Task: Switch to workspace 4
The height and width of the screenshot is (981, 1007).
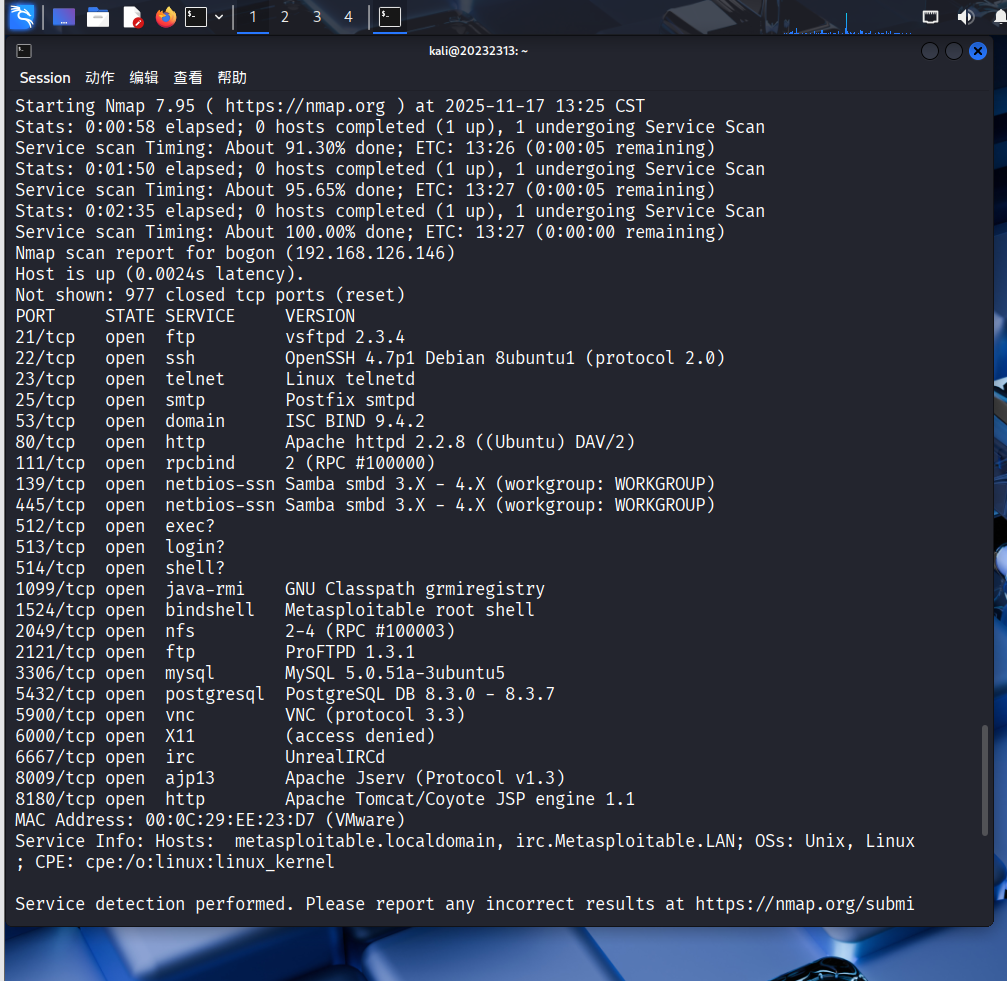Action: [x=348, y=17]
